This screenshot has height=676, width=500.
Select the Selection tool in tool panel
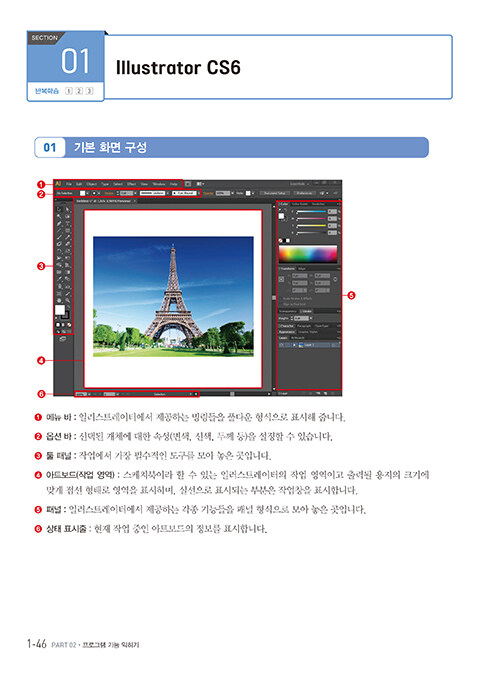(x=59, y=210)
